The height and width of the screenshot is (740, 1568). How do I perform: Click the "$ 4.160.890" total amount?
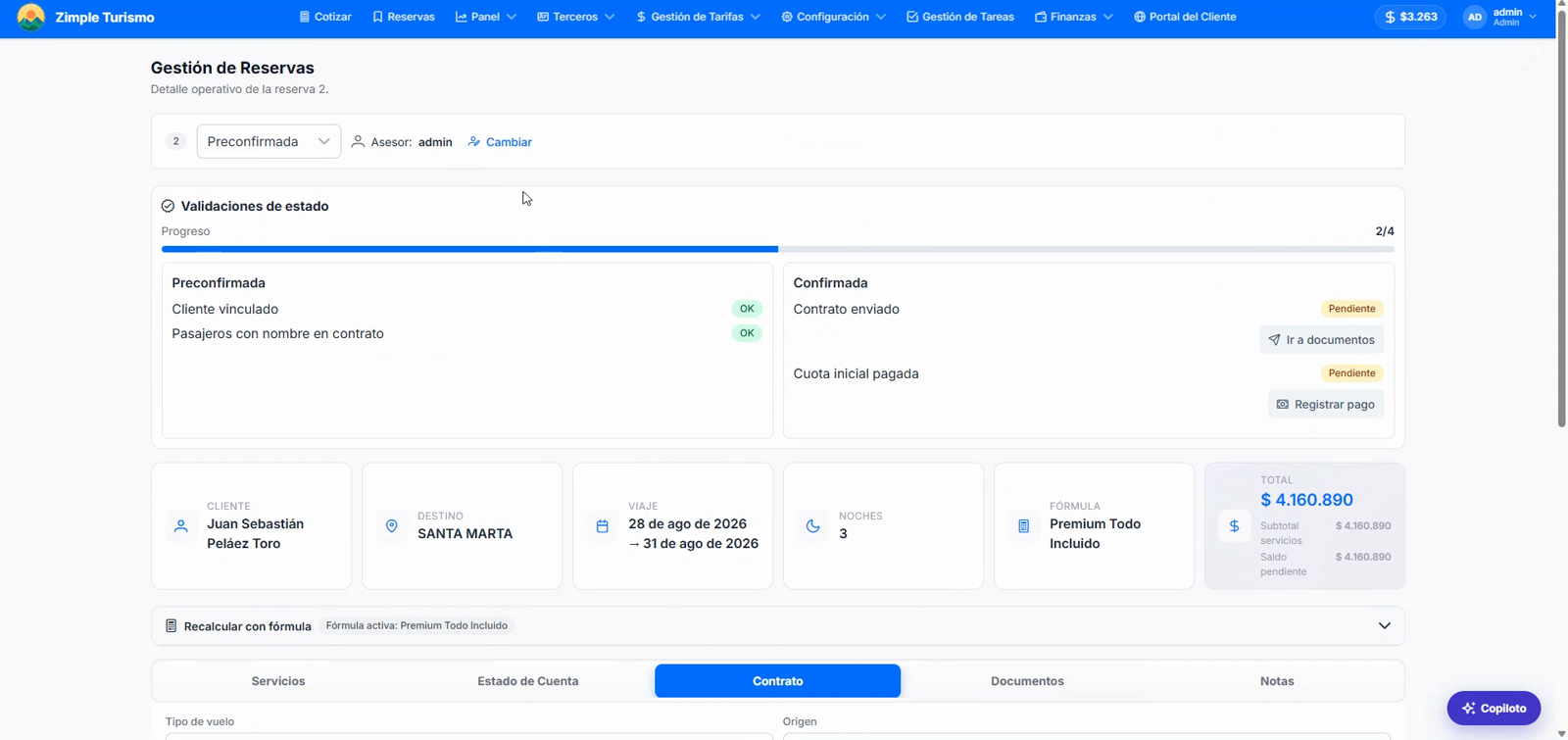pyautogui.click(x=1307, y=500)
